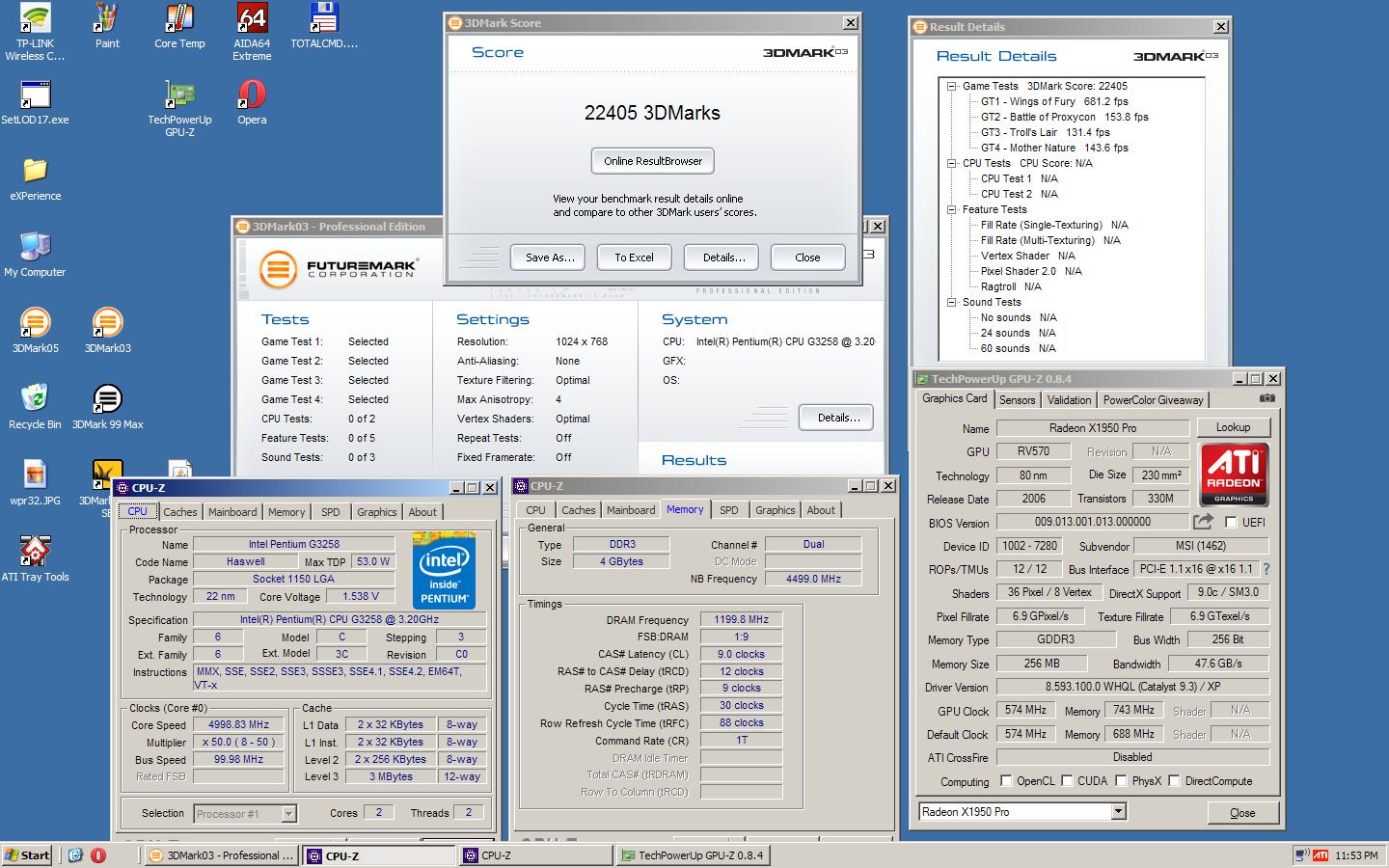
Task: Click the Internet Explorer quick launch icon
Action: [x=75, y=855]
